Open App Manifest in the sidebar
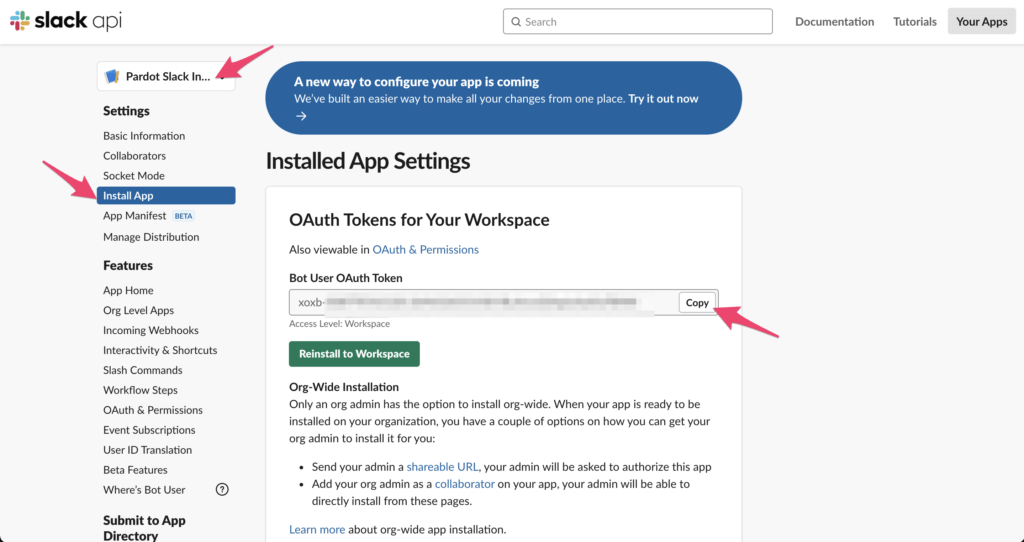 [x=134, y=216]
